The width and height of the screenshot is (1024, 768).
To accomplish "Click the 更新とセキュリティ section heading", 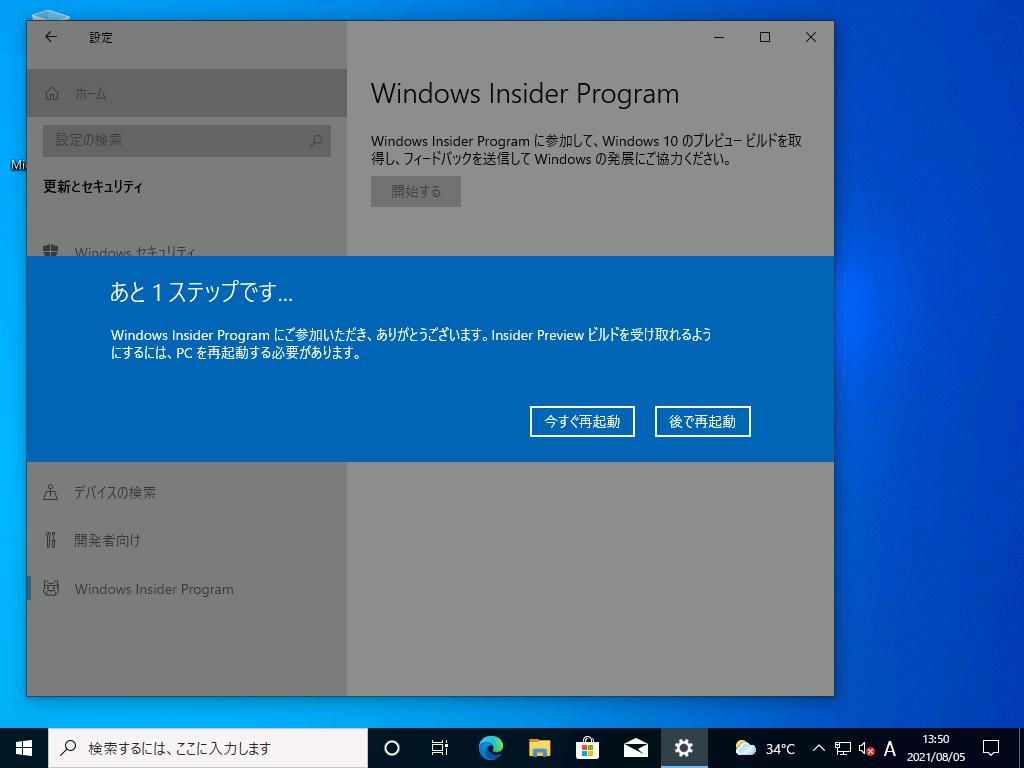I will tap(93, 187).
